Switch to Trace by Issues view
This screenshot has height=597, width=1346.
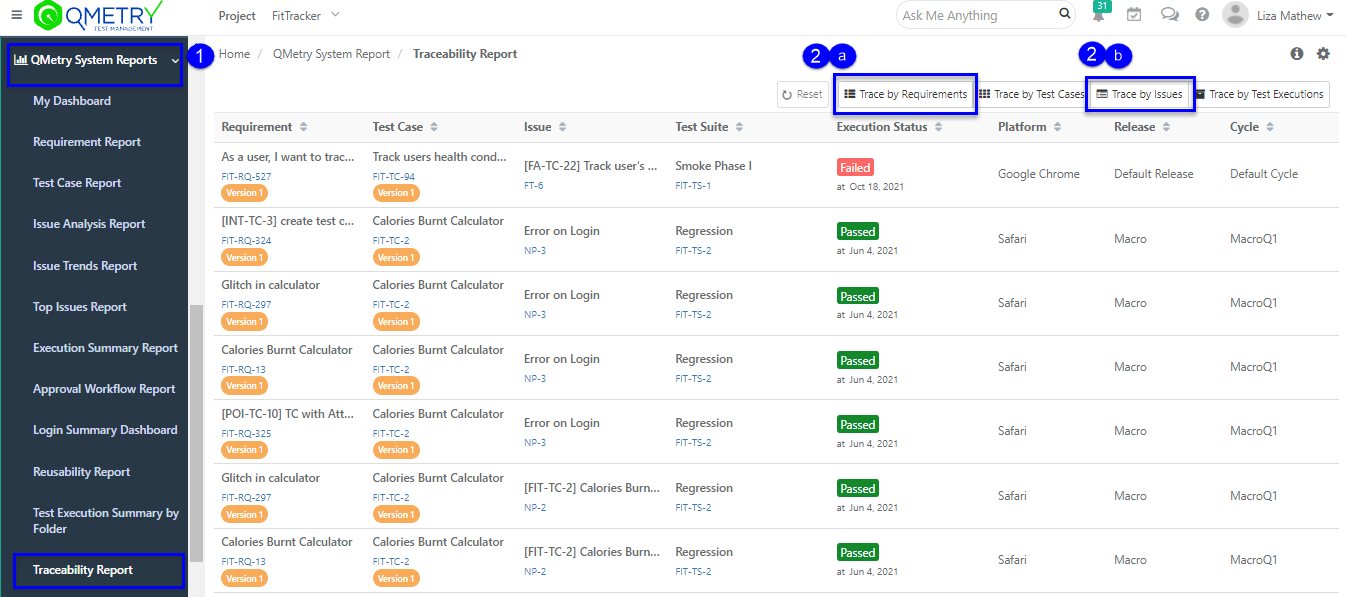pos(1139,94)
